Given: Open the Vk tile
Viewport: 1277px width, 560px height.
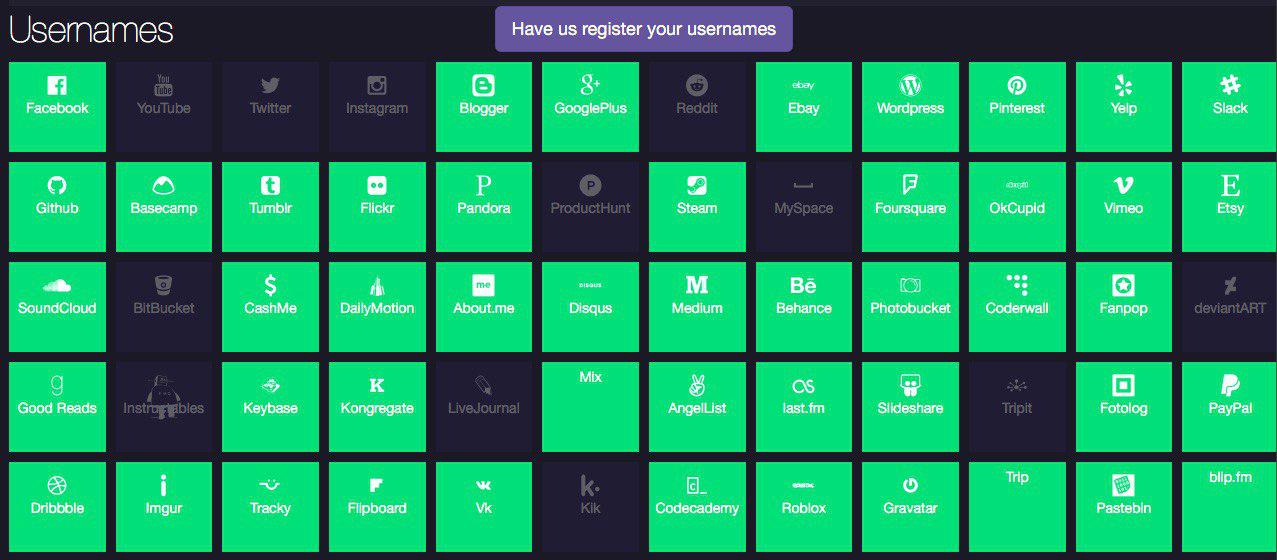Looking at the screenshot, I should tap(484, 507).
